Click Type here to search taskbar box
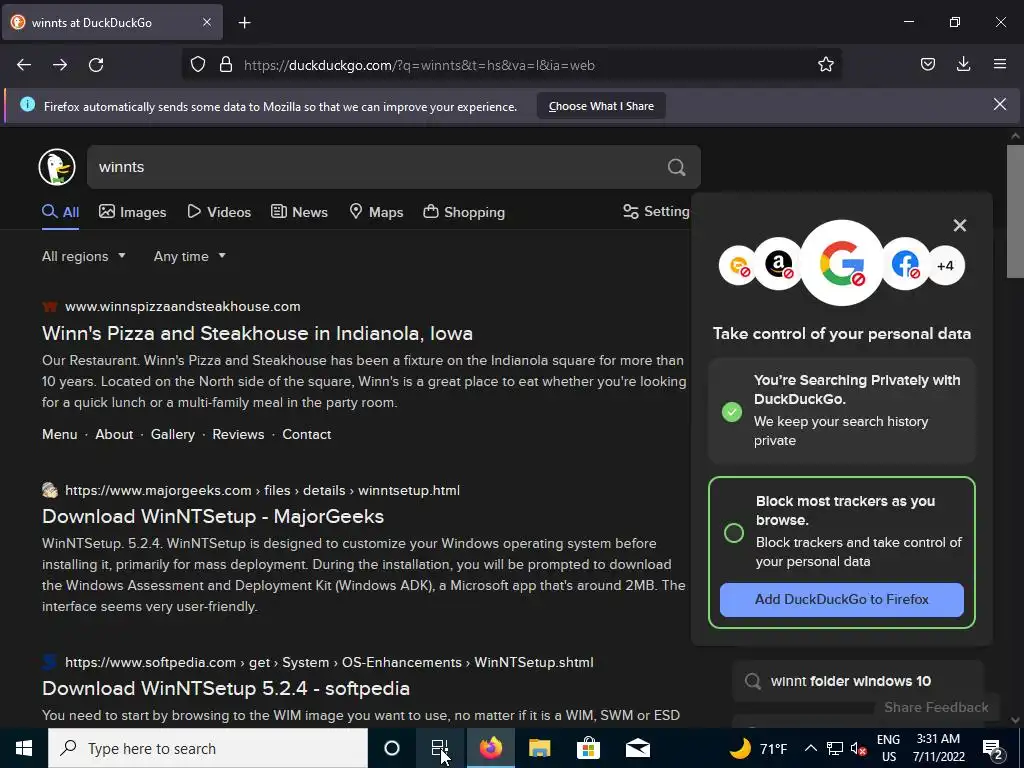1024x768 pixels. [x=208, y=748]
